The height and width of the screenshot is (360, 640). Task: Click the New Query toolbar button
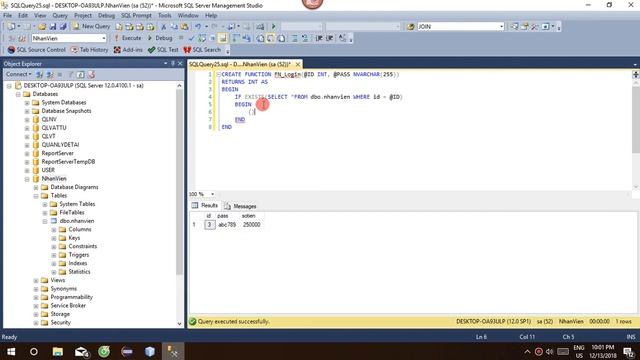[91, 26]
